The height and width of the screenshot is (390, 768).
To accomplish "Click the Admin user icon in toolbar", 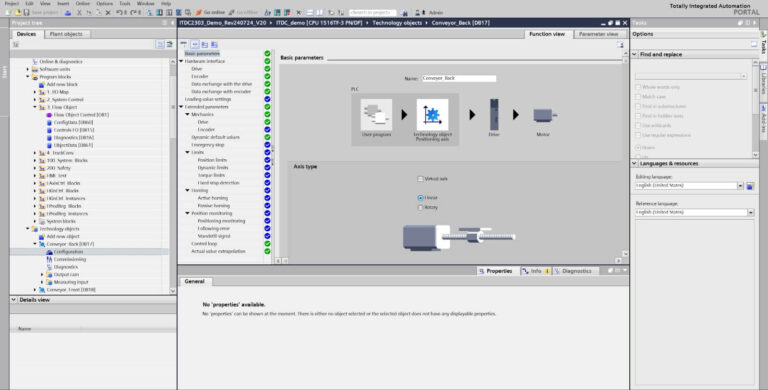I will [x=418, y=12].
